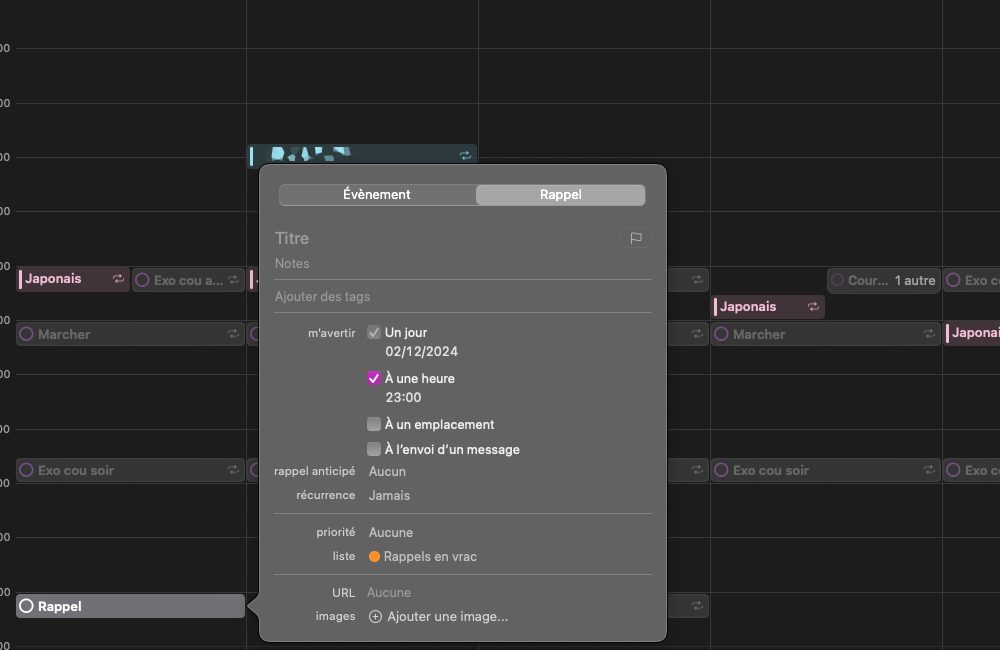Image resolution: width=1000 pixels, height=650 pixels.
Task: Show hidden items via 1 autre
Action: pyautogui.click(x=914, y=280)
